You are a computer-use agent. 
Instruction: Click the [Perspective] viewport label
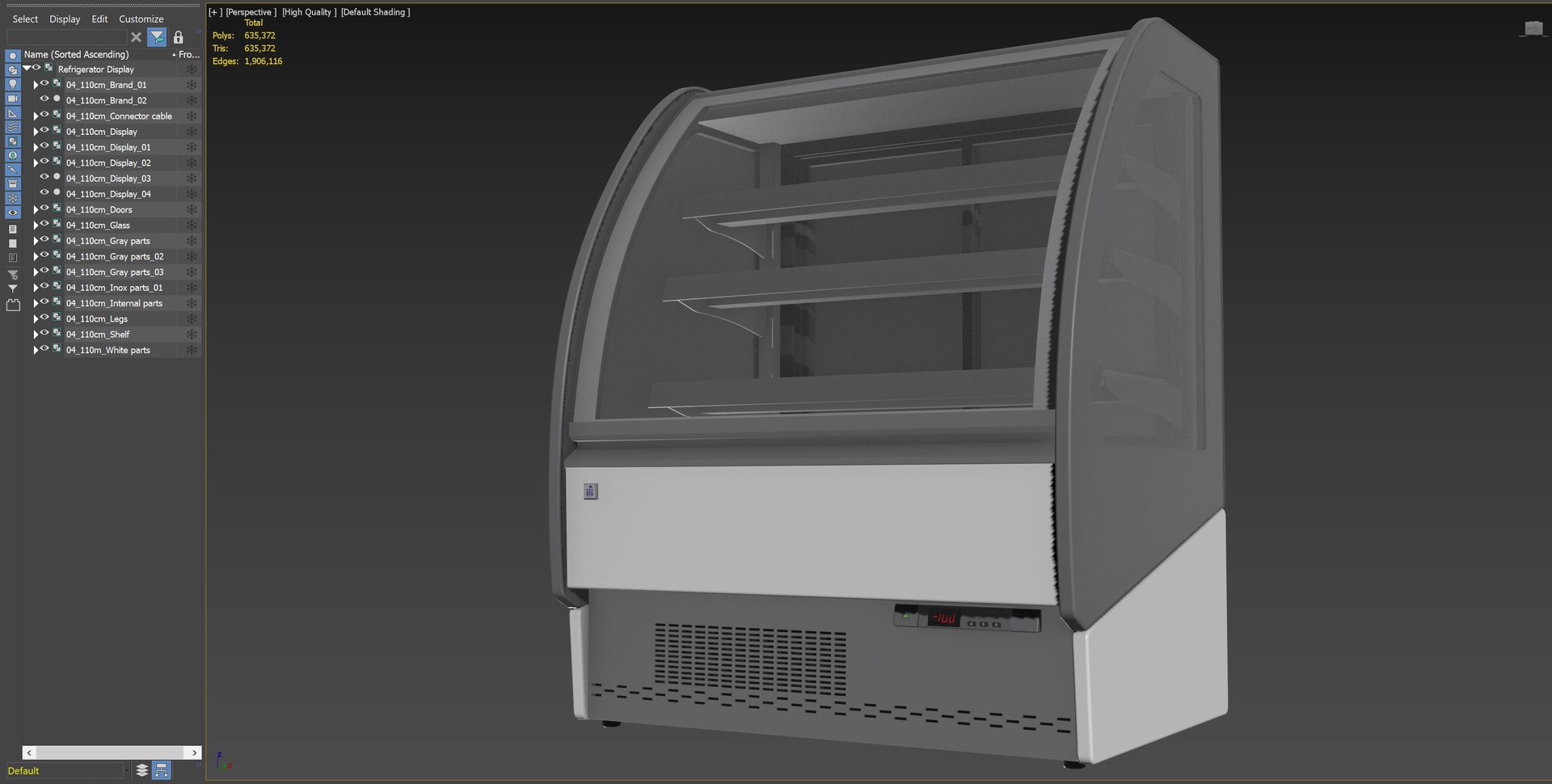(251, 12)
